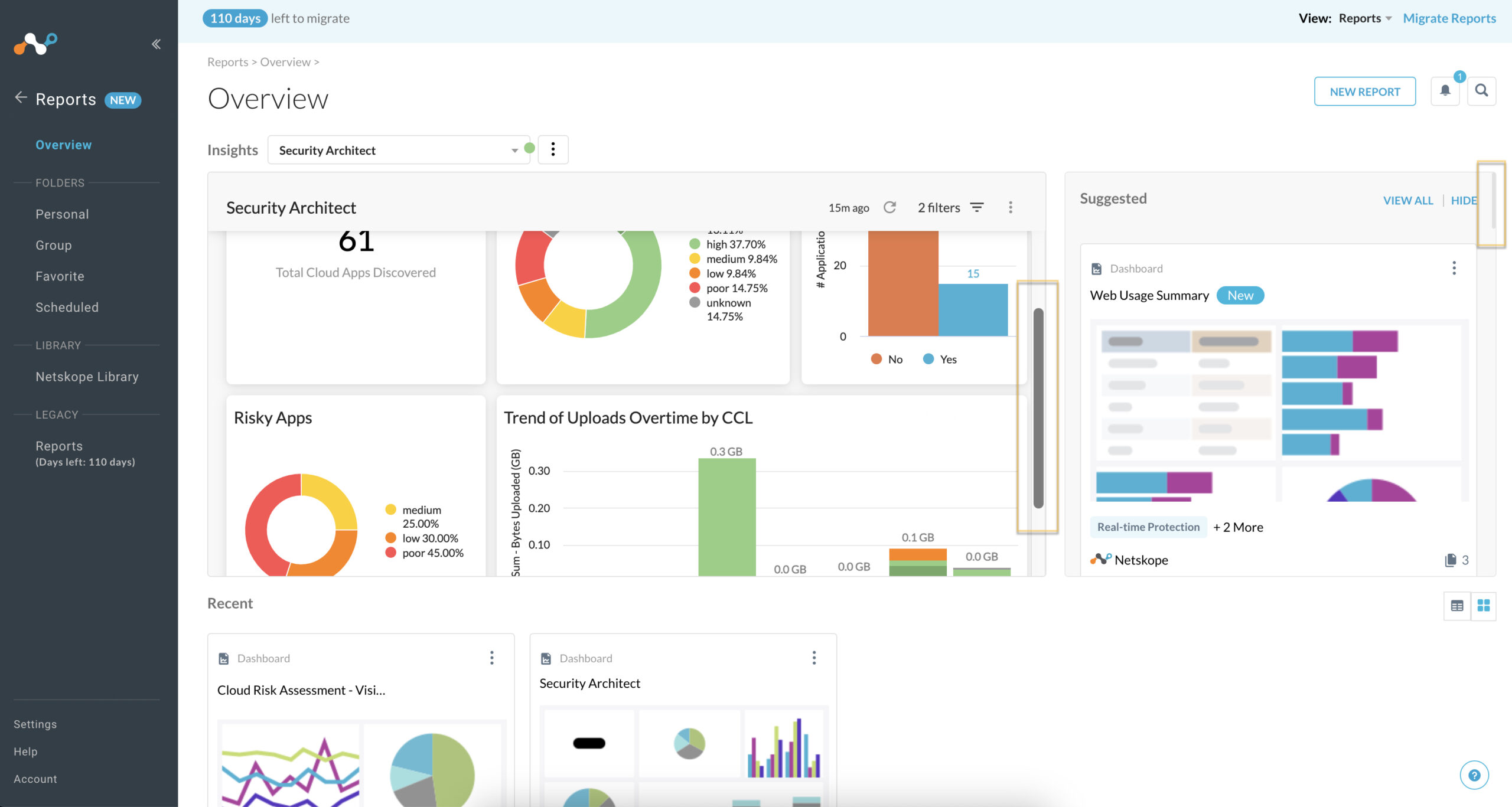Image resolution: width=1512 pixels, height=807 pixels.
Task: Click the NEW REPORT button
Action: [1364, 92]
